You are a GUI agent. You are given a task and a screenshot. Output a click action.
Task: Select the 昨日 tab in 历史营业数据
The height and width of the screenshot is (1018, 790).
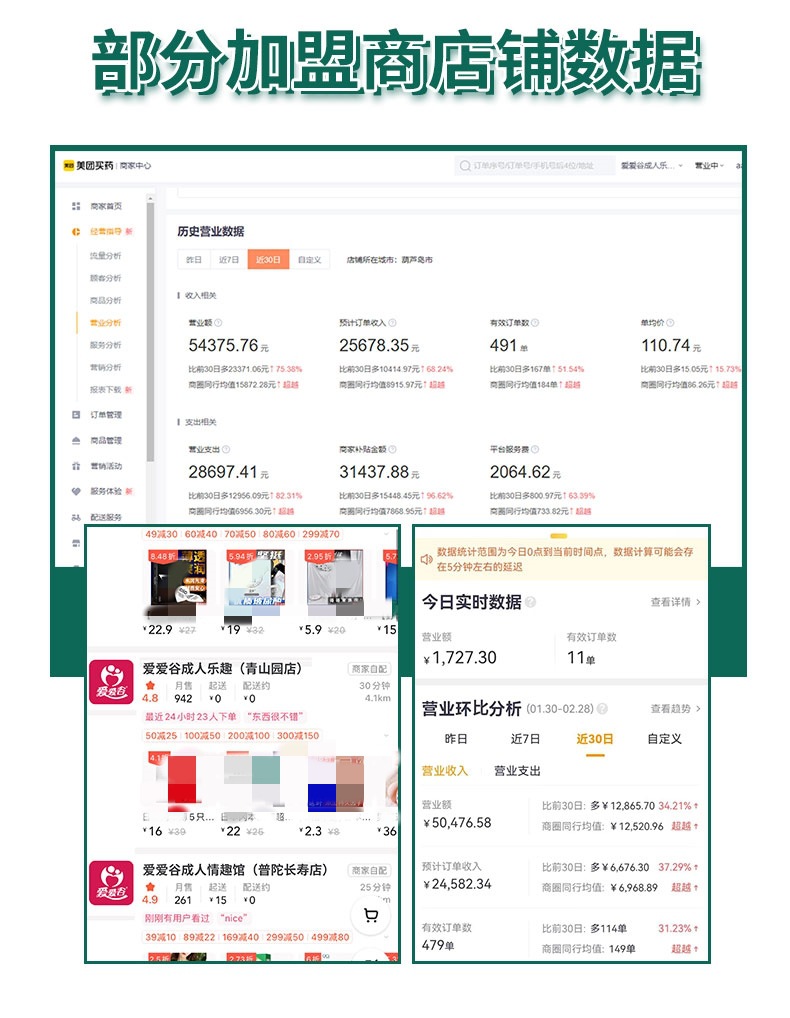click(193, 260)
